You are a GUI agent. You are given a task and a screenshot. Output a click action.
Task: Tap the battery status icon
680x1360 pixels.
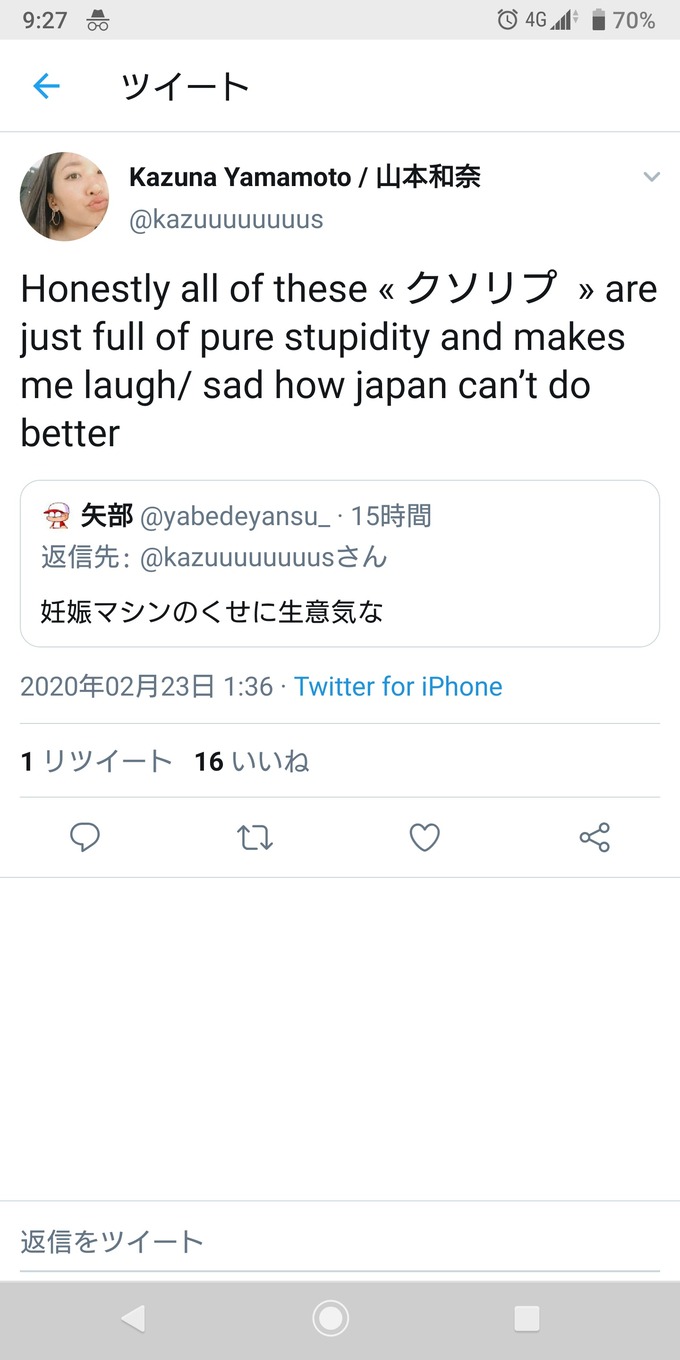599,19
